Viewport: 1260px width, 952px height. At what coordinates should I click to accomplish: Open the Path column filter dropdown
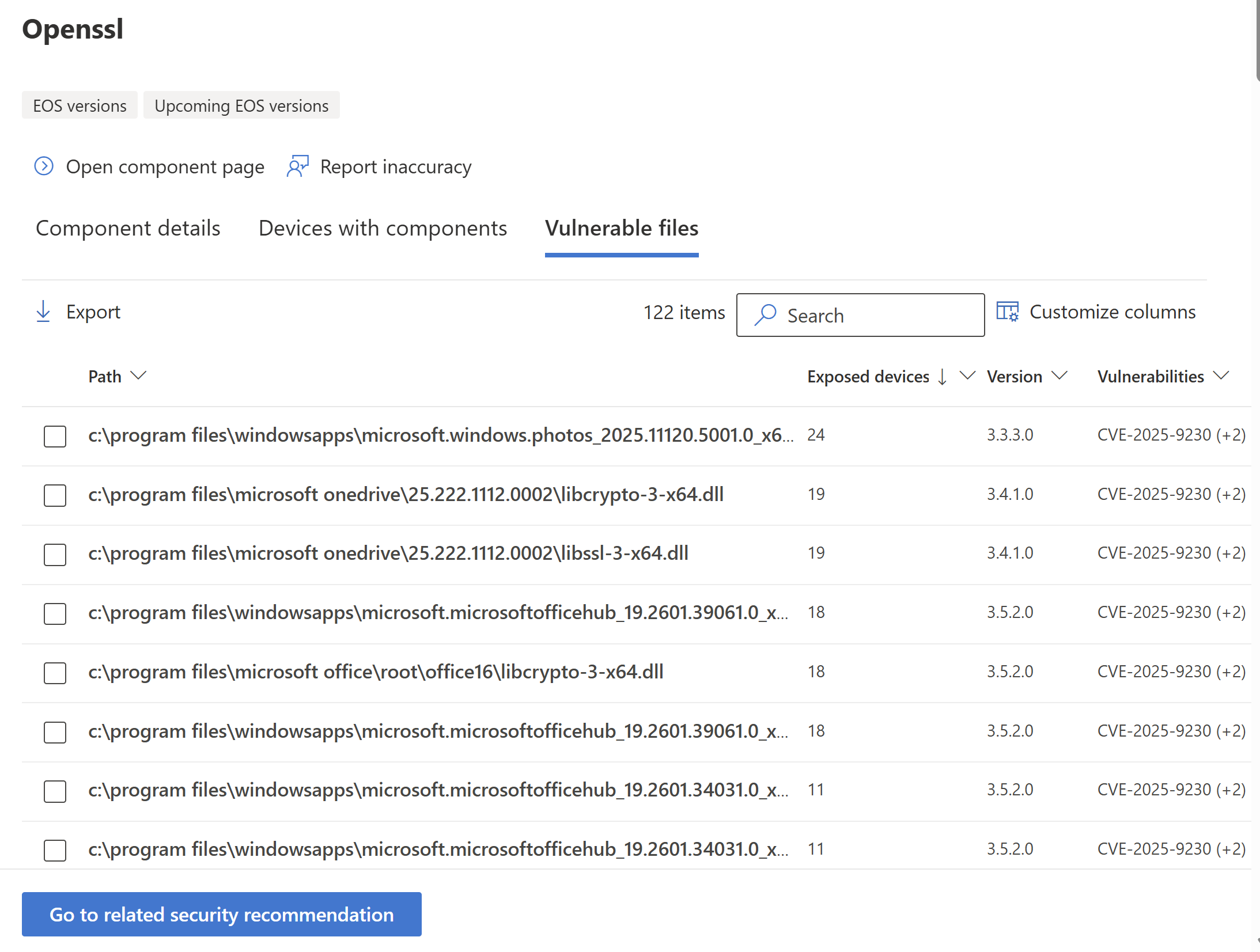139,376
